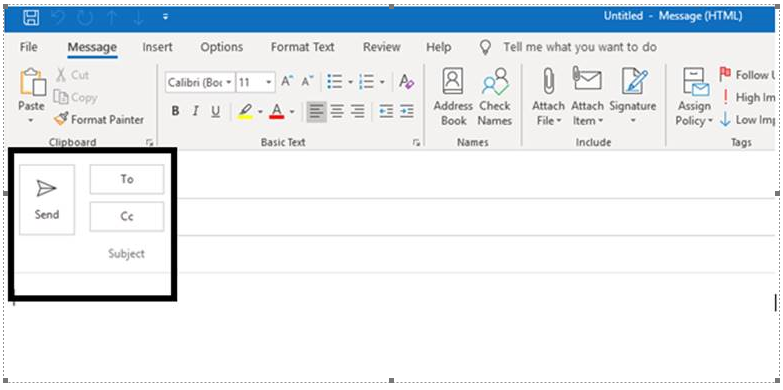The height and width of the screenshot is (390, 783).
Task: Toggle Bold formatting
Action: 175,111
